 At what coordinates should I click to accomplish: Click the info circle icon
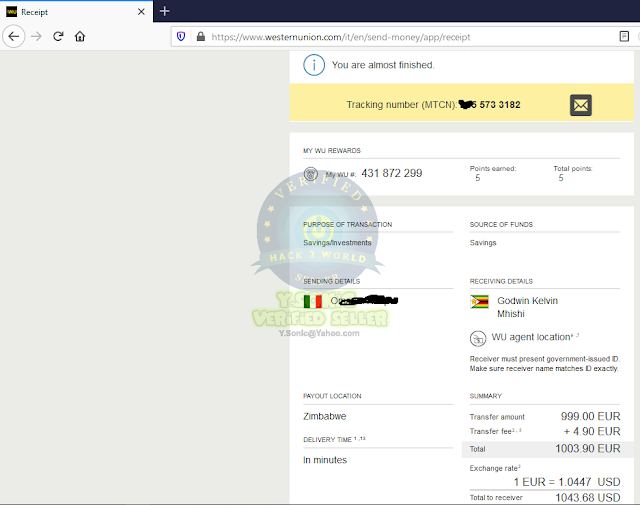[314, 65]
